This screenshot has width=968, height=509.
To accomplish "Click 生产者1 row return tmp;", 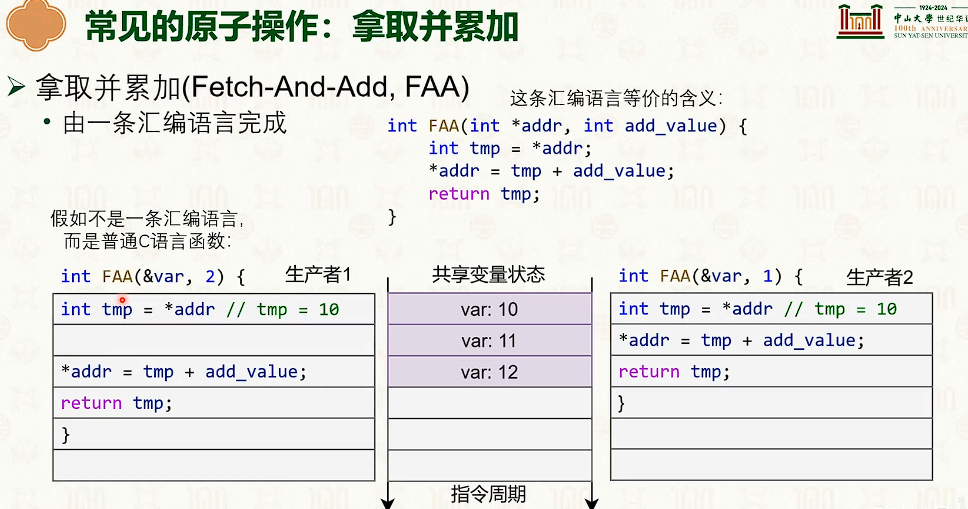I will (x=214, y=403).
